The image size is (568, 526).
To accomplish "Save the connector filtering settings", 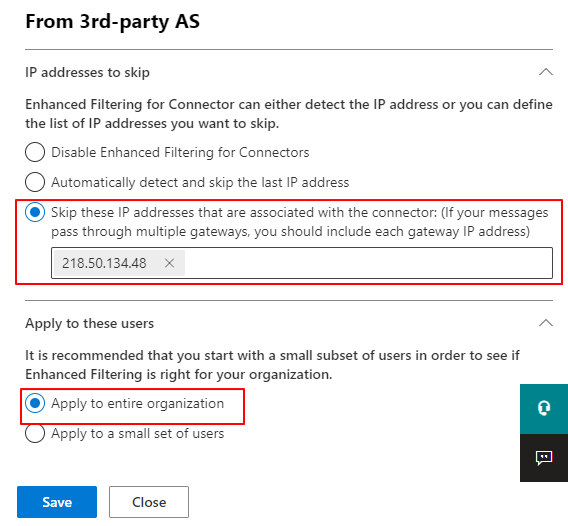I will 57,502.
